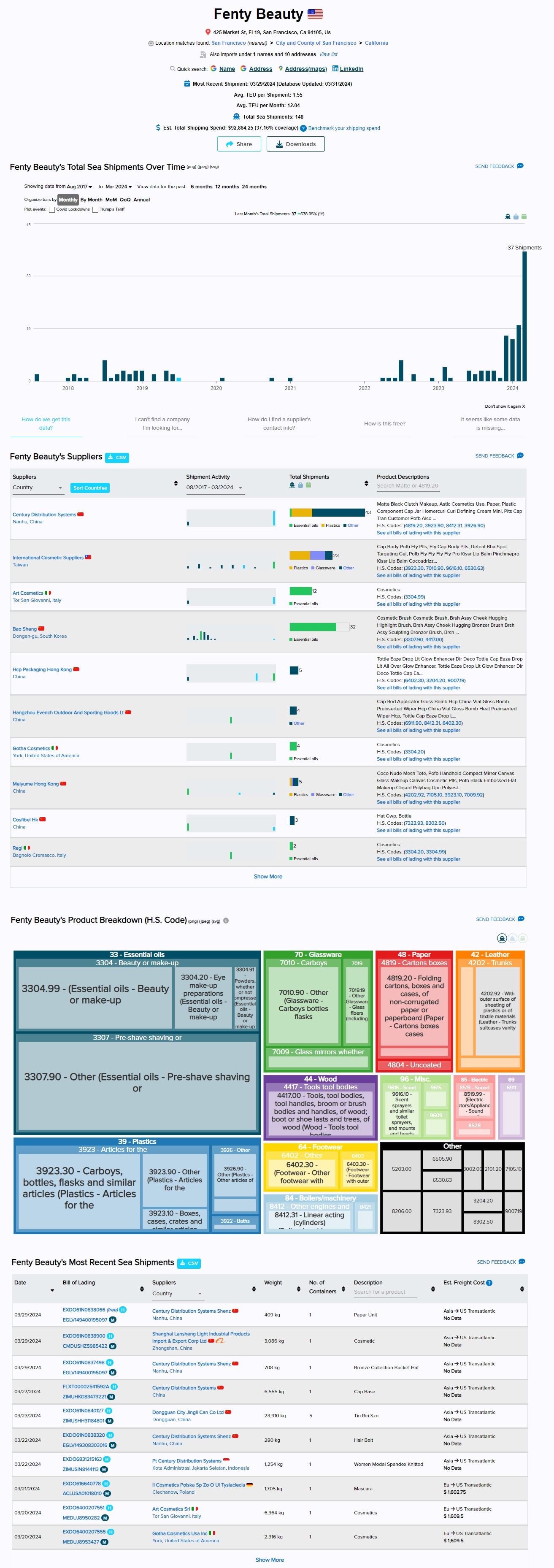Screen dimensions: 554x1568
Task: Open the Aug 2017 start date dropdown
Action: (79, 187)
